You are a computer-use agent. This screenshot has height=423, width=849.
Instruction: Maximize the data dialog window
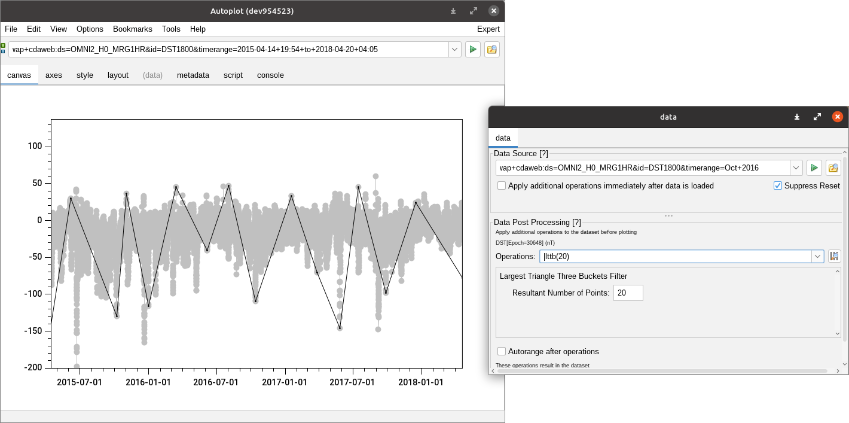(817, 117)
